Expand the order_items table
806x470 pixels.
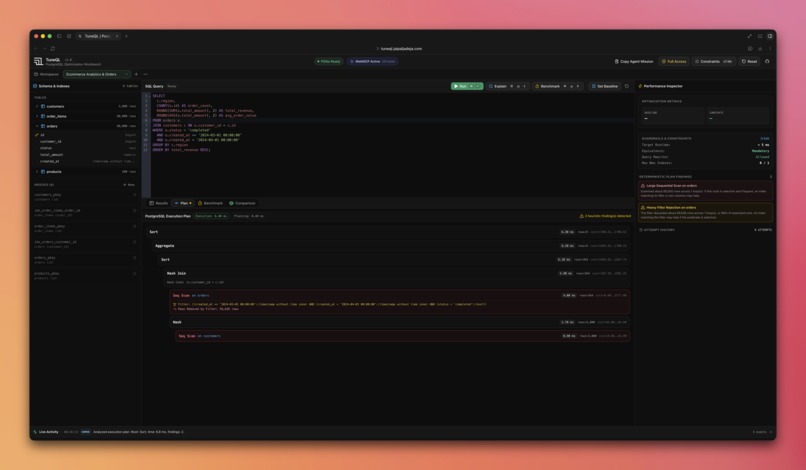pos(85,116)
